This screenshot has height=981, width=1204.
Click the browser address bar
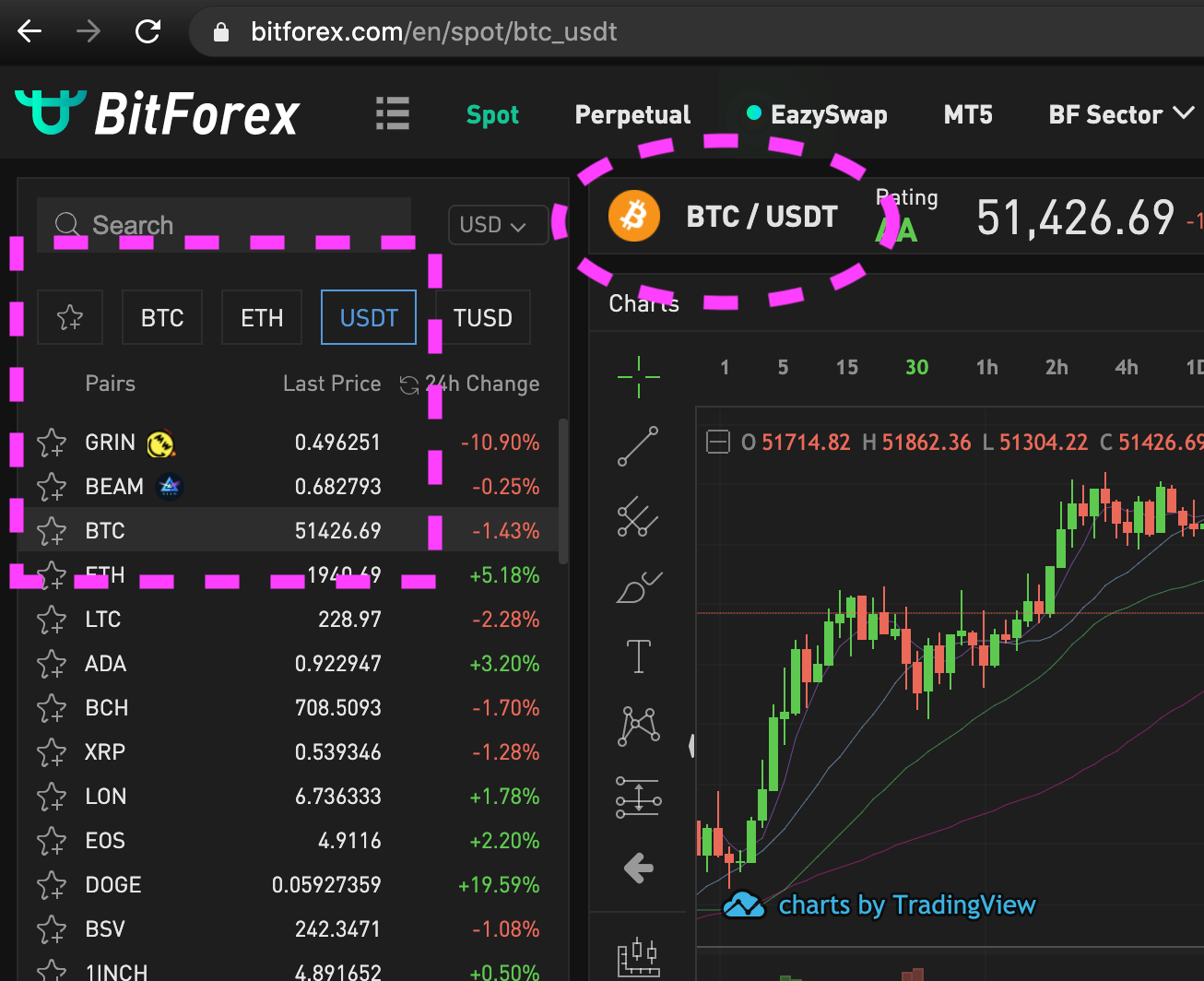click(696, 31)
